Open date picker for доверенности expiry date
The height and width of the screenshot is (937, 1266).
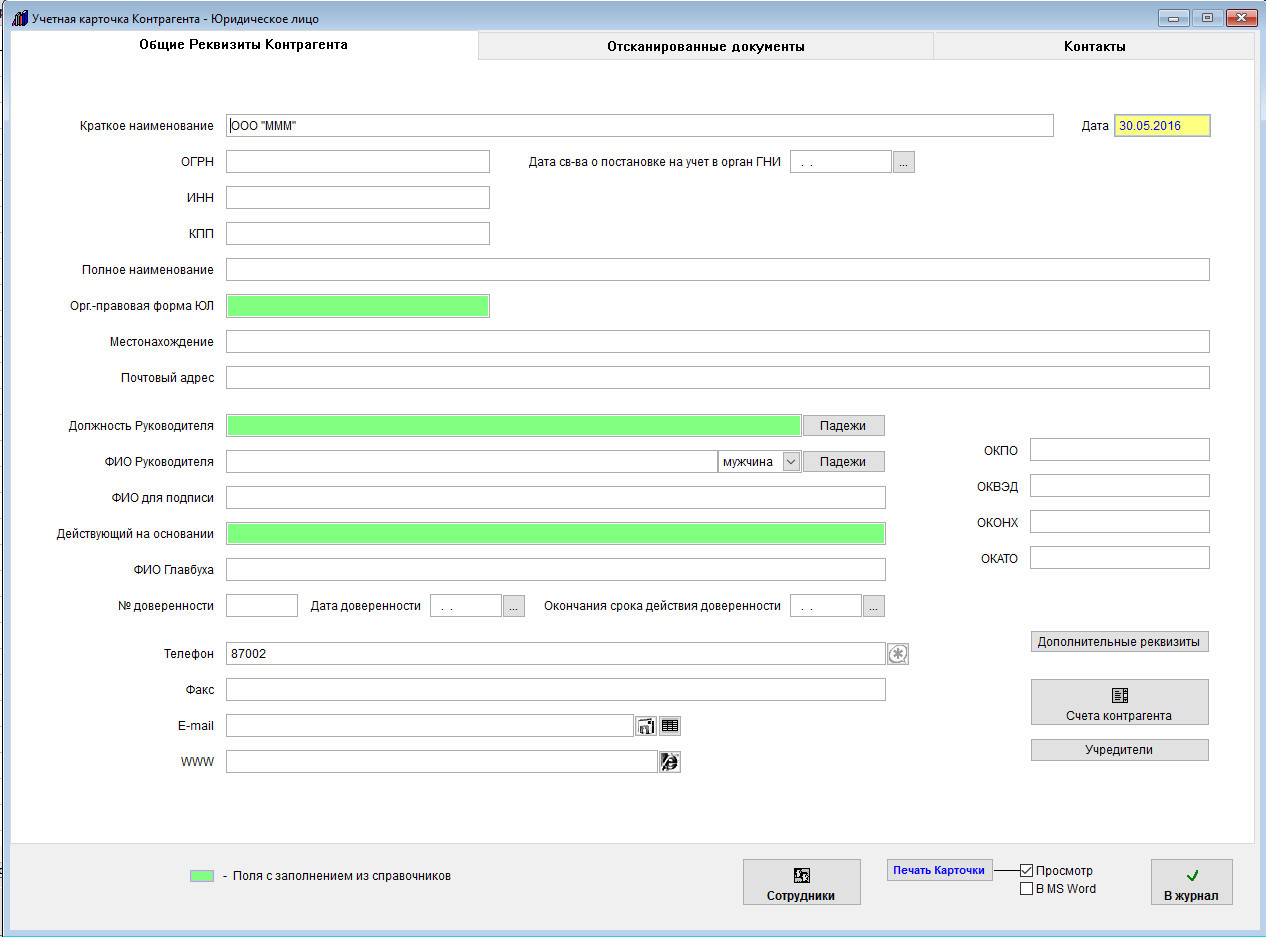tap(873, 606)
